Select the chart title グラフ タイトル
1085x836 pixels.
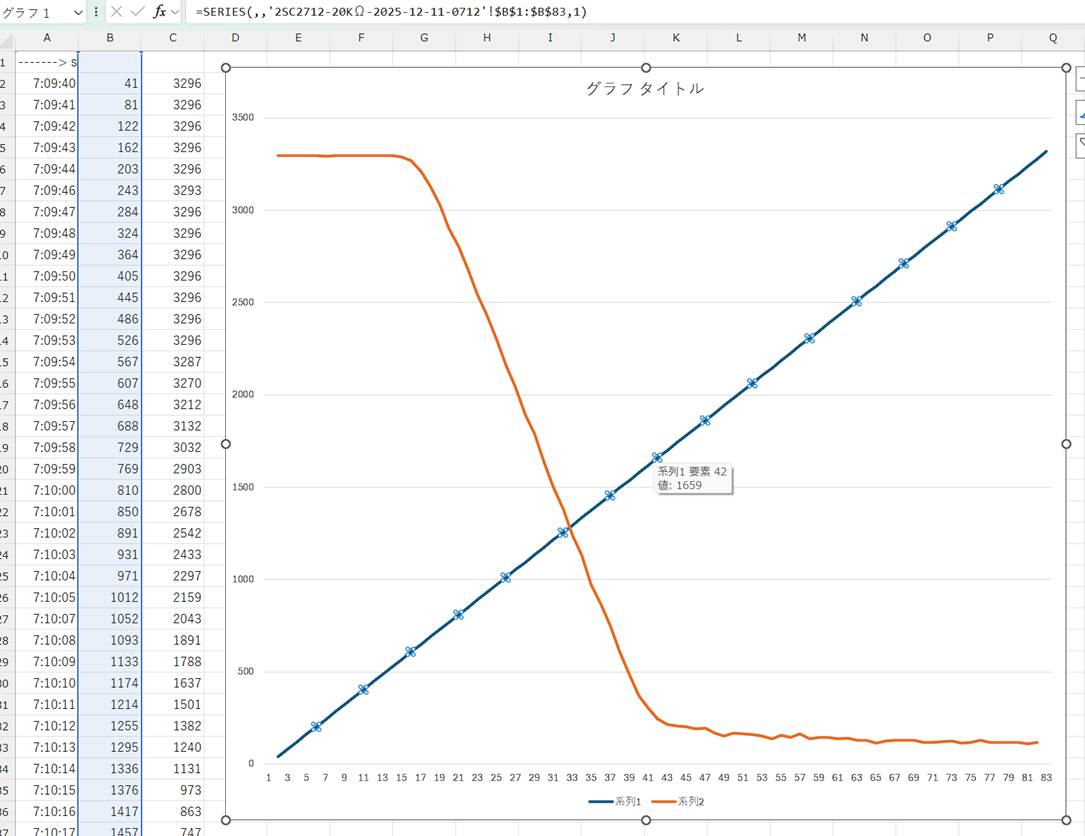coord(644,88)
